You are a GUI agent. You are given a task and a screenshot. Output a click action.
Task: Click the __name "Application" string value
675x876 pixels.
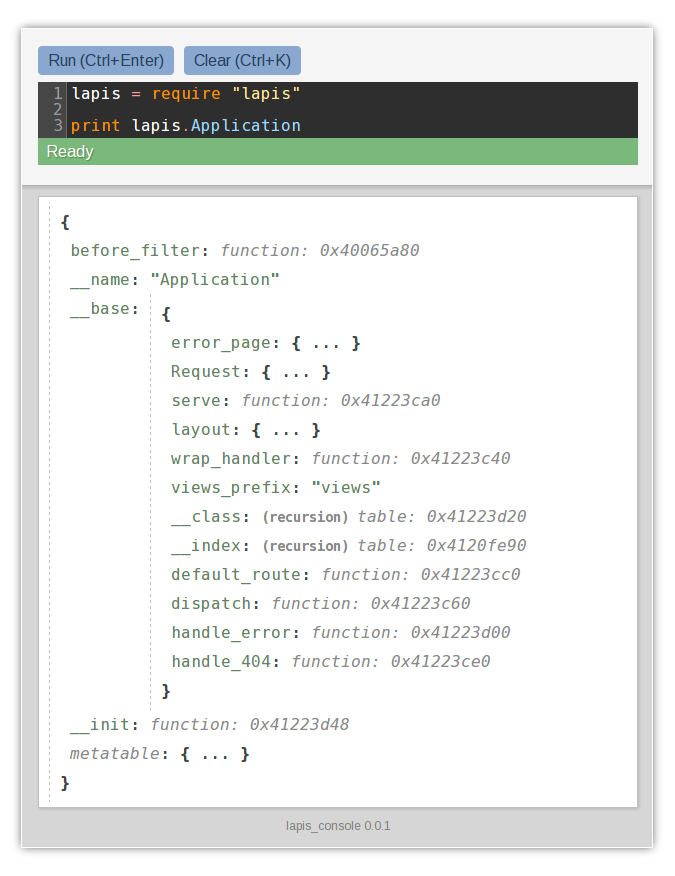[x=215, y=280]
